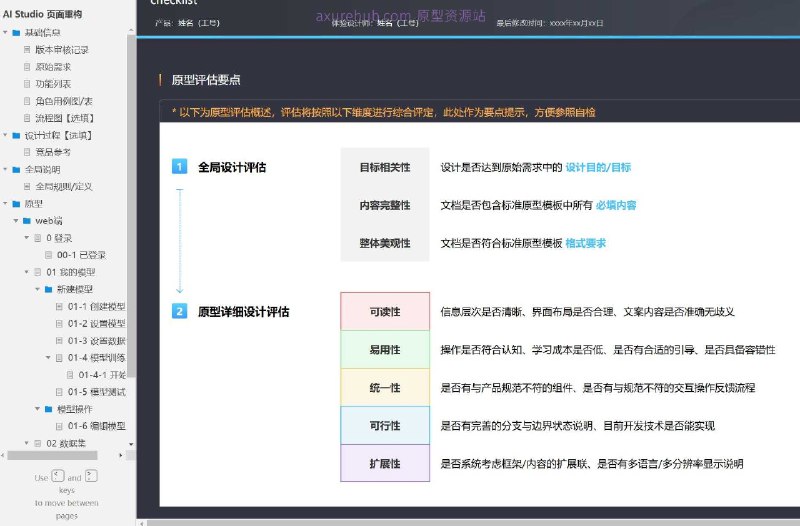Open the 01-2 设置模型 page
This screenshot has height=526, width=800.
point(96,323)
